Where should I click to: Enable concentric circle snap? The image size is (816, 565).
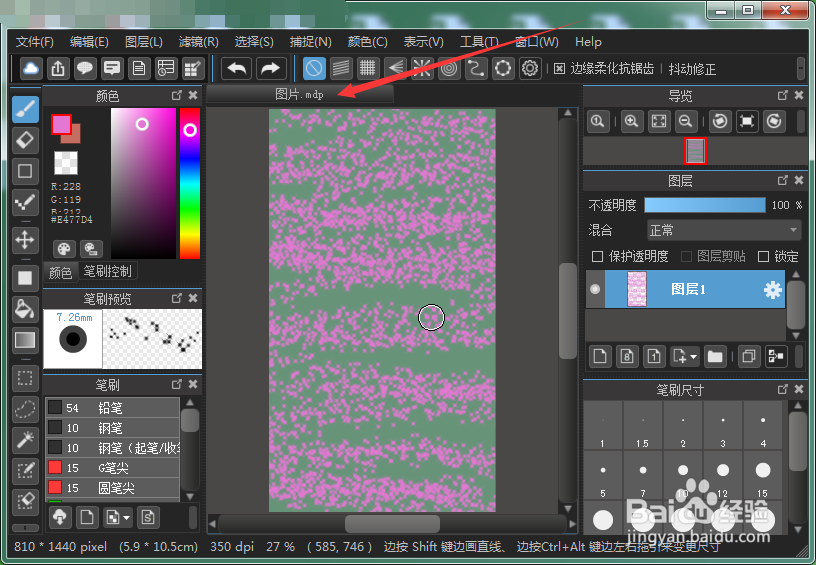pyautogui.click(x=449, y=68)
